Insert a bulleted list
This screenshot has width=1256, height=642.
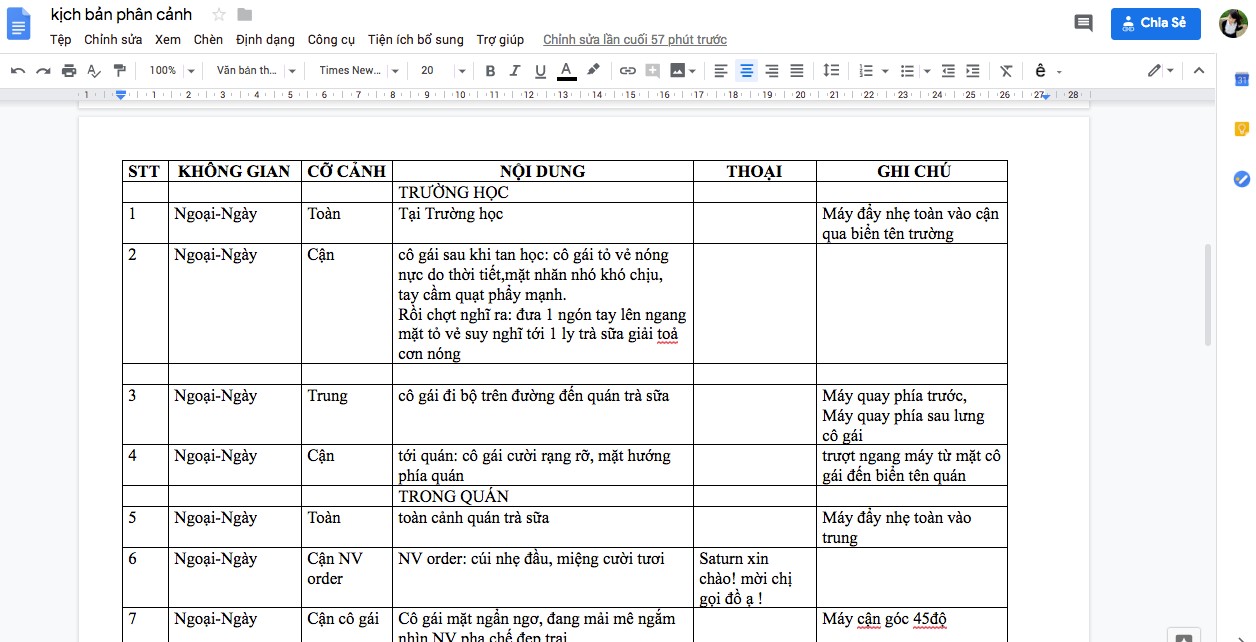pos(908,71)
